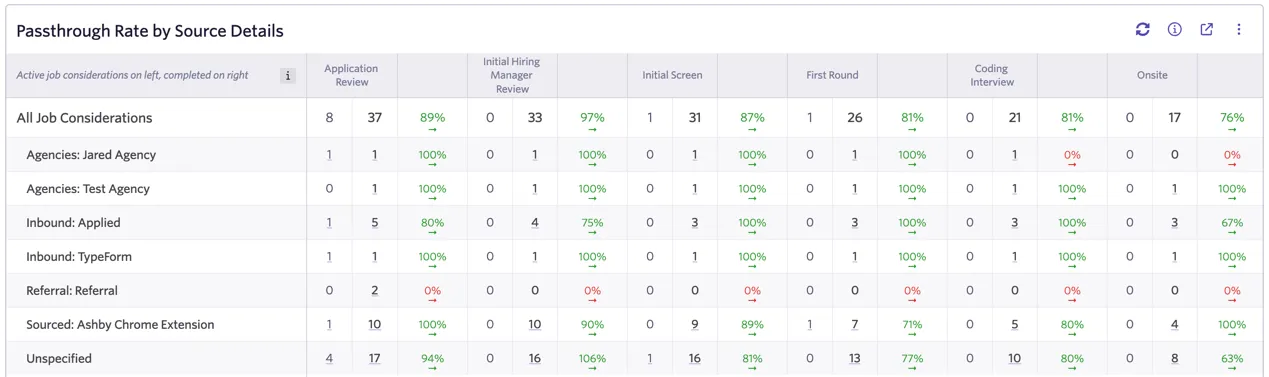Select the Application Review column header
Screen dimensions: 1269x377
[x=352, y=75]
